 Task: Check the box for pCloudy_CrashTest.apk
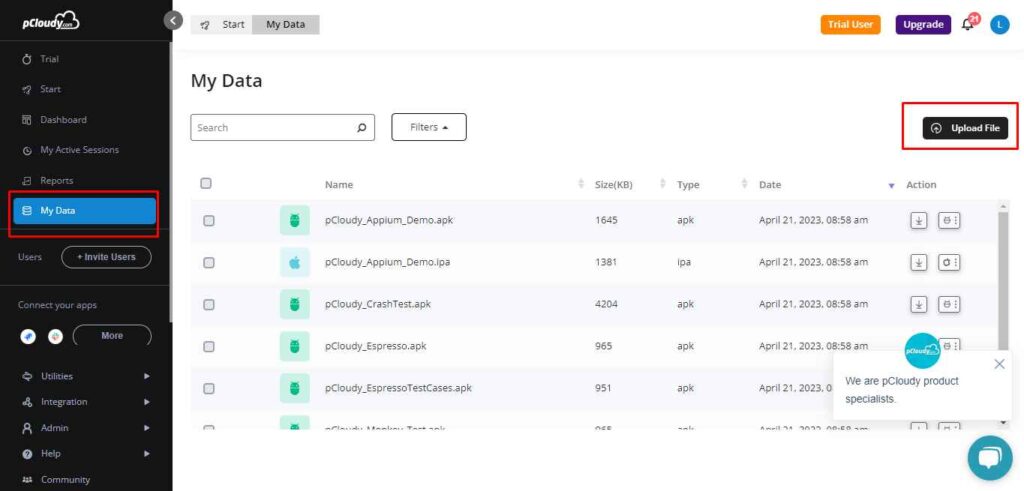pyautogui.click(x=208, y=304)
